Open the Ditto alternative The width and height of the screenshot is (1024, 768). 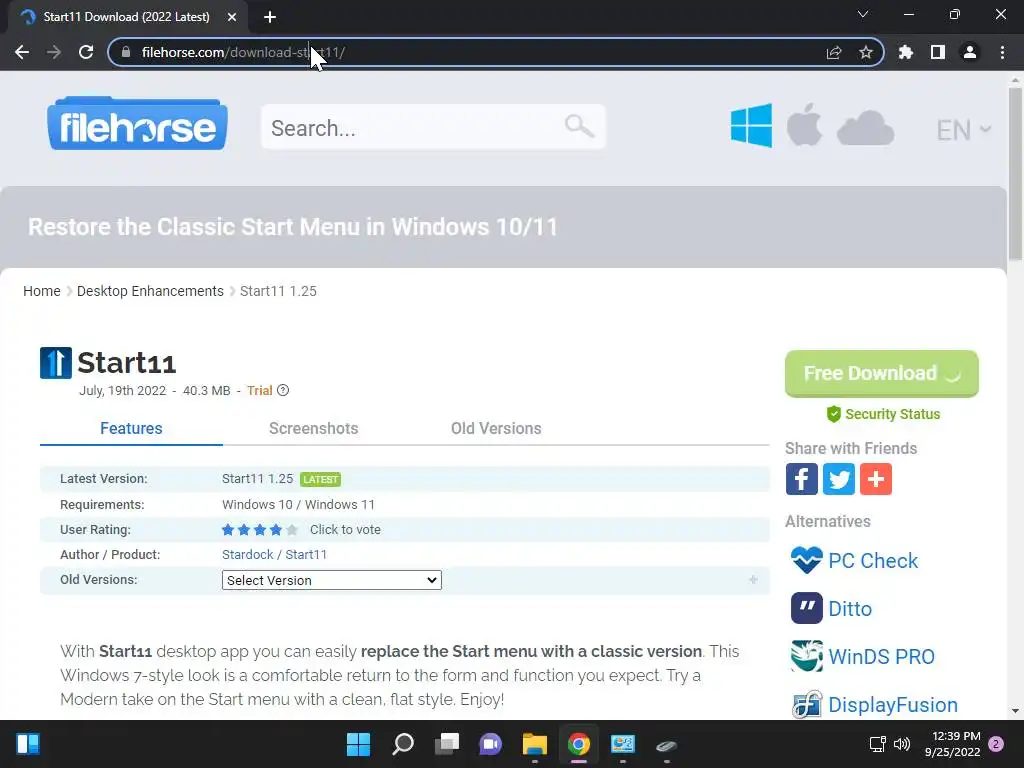click(831, 609)
